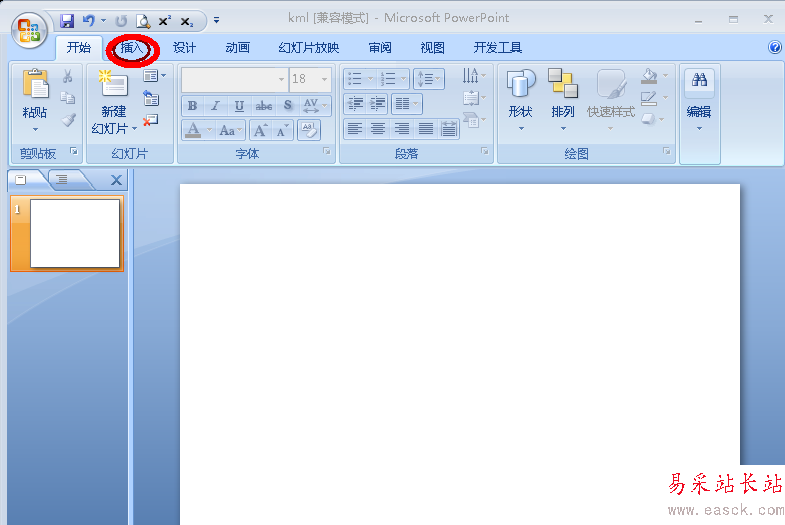Open print preview in quick access

click(143, 21)
